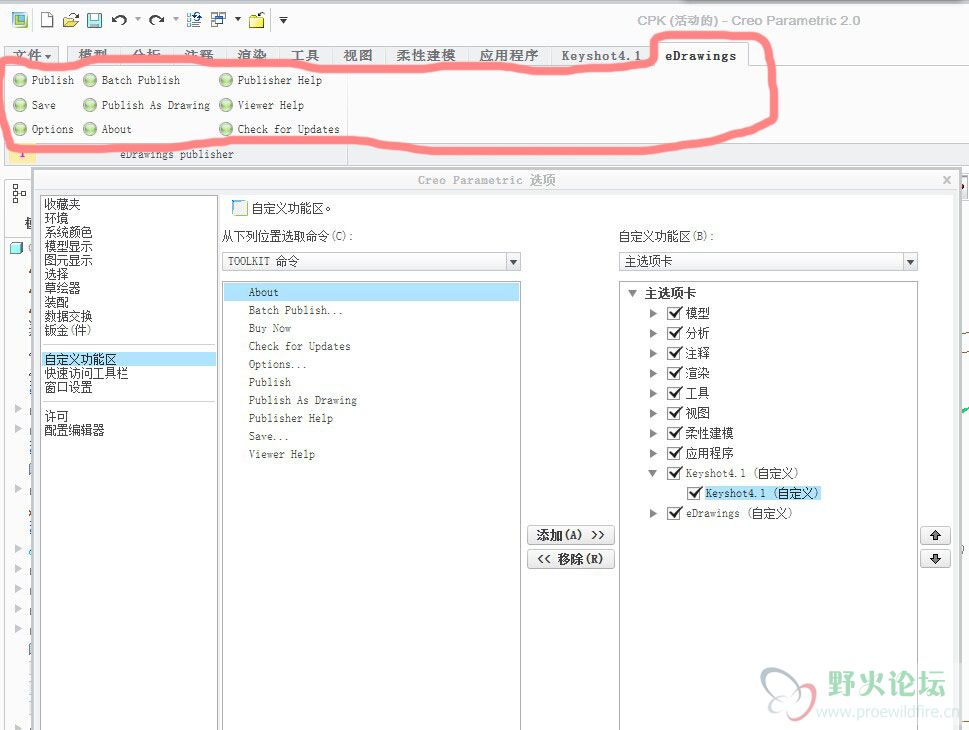969x730 pixels.
Task: Open the Windows icon dropdown arrow
Action: point(237,19)
